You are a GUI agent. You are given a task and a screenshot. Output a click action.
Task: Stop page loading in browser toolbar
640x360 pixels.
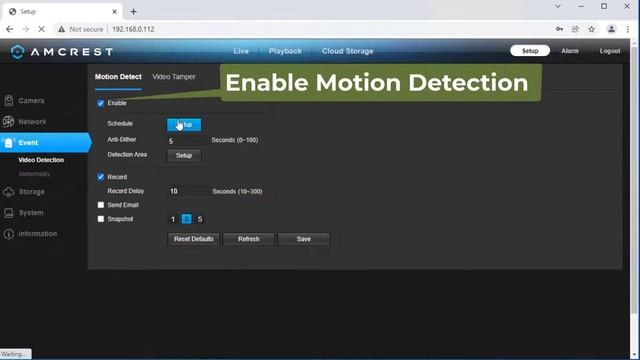click(41, 29)
